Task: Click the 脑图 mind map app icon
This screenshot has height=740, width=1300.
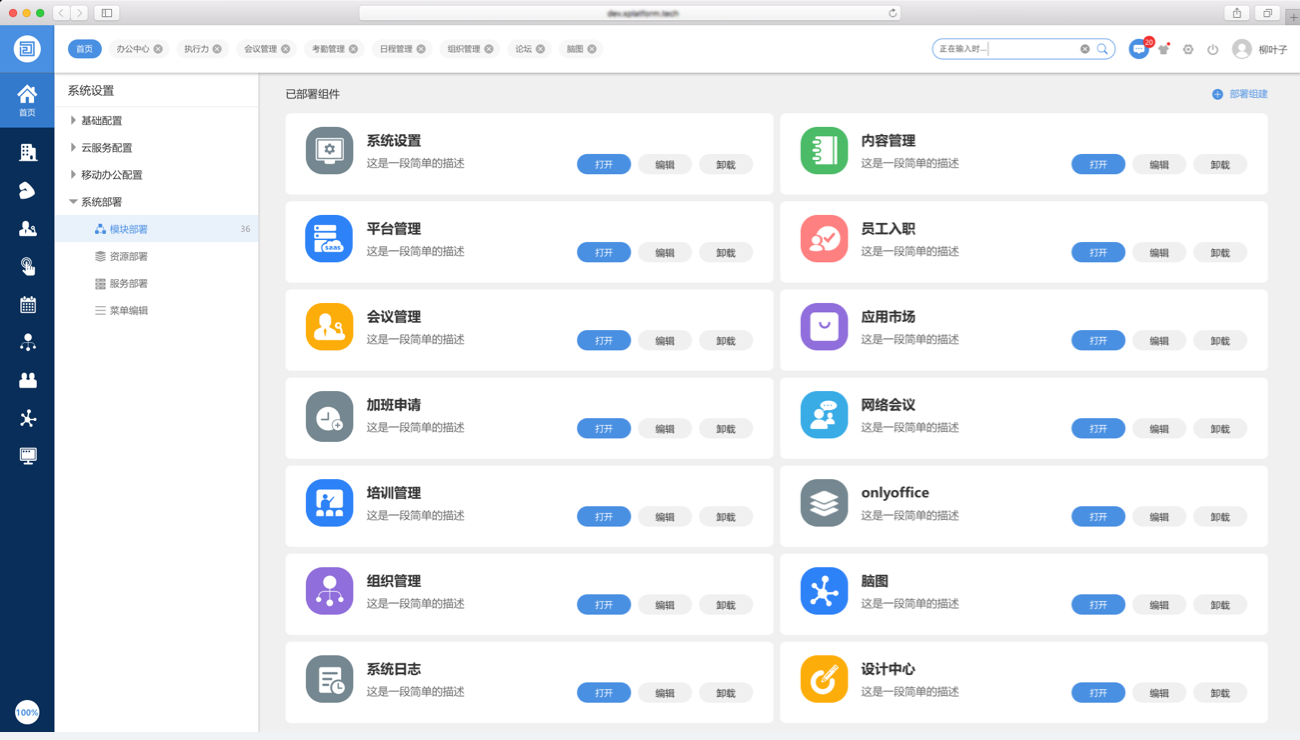Action: point(824,591)
